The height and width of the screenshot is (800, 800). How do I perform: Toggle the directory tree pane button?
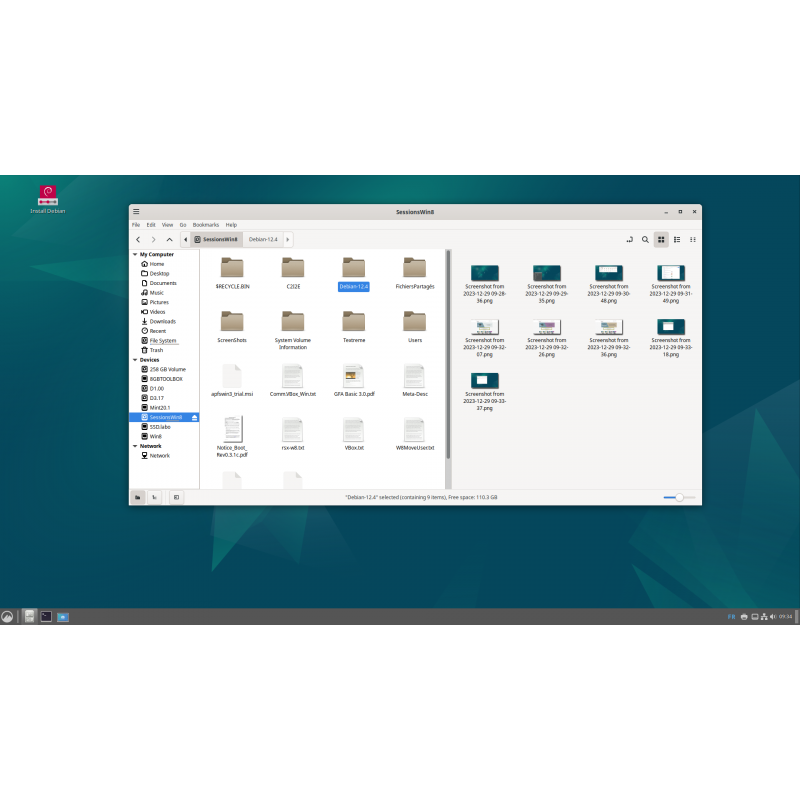153,497
